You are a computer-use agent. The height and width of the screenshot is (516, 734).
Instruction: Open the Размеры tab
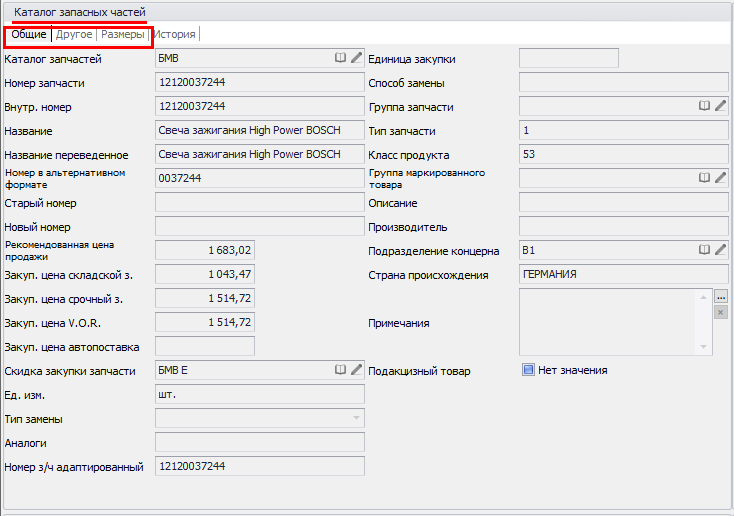coord(123,35)
